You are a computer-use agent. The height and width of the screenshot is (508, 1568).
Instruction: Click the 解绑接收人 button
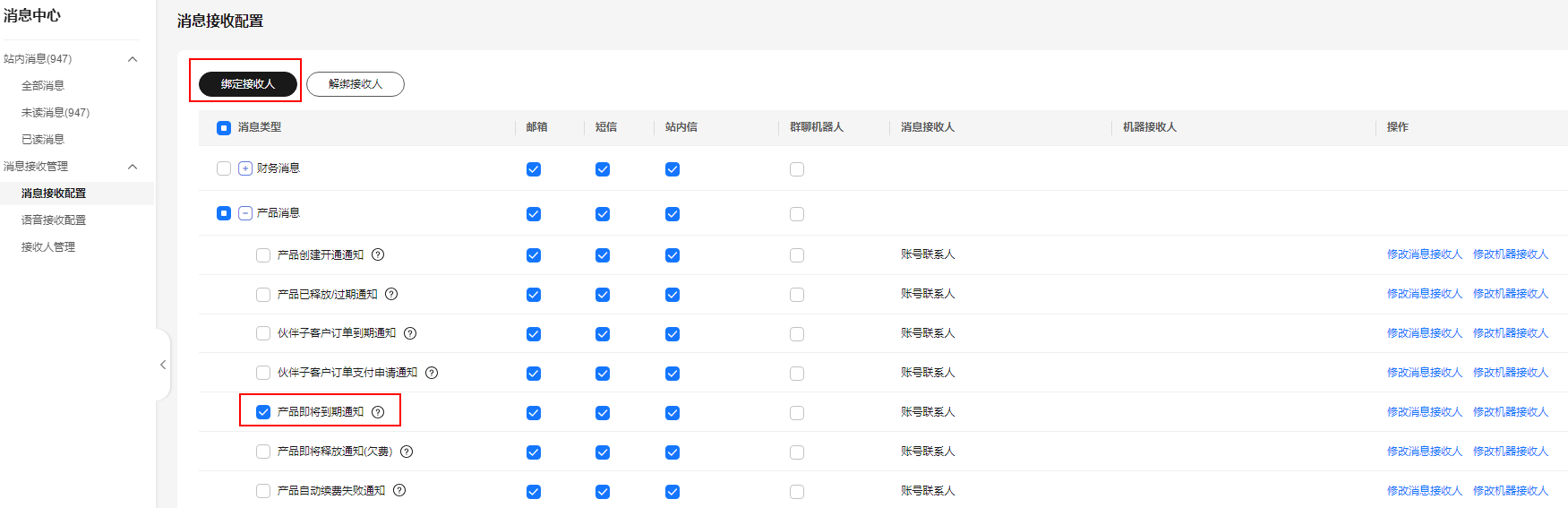(x=356, y=84)
